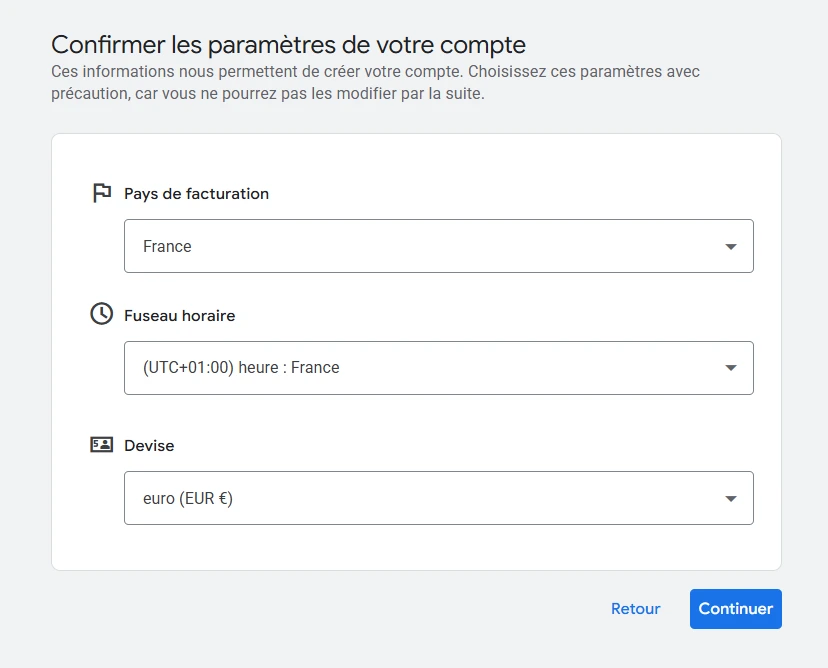
Task: Click the "Fuseau horaire" label
Action: (179, 316)
